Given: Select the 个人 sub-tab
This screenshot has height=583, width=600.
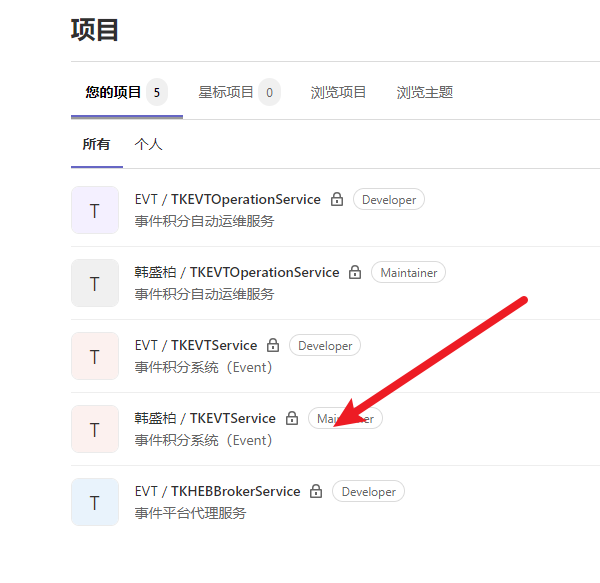Looking at the screenshot, I should [x=148, y=144].
